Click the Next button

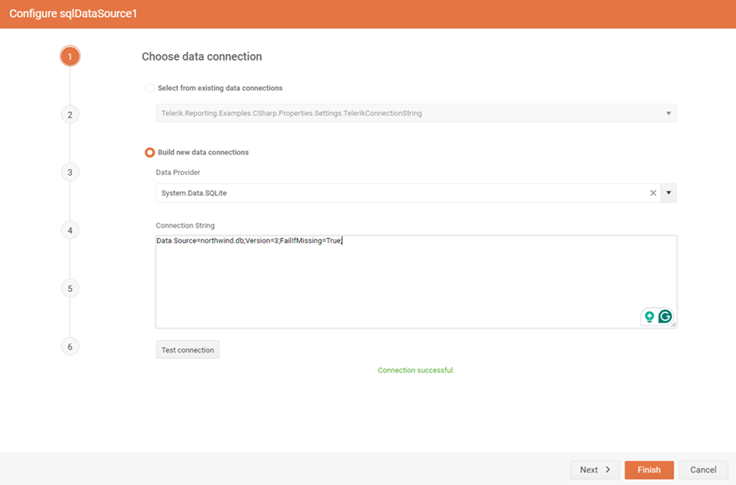594,470
